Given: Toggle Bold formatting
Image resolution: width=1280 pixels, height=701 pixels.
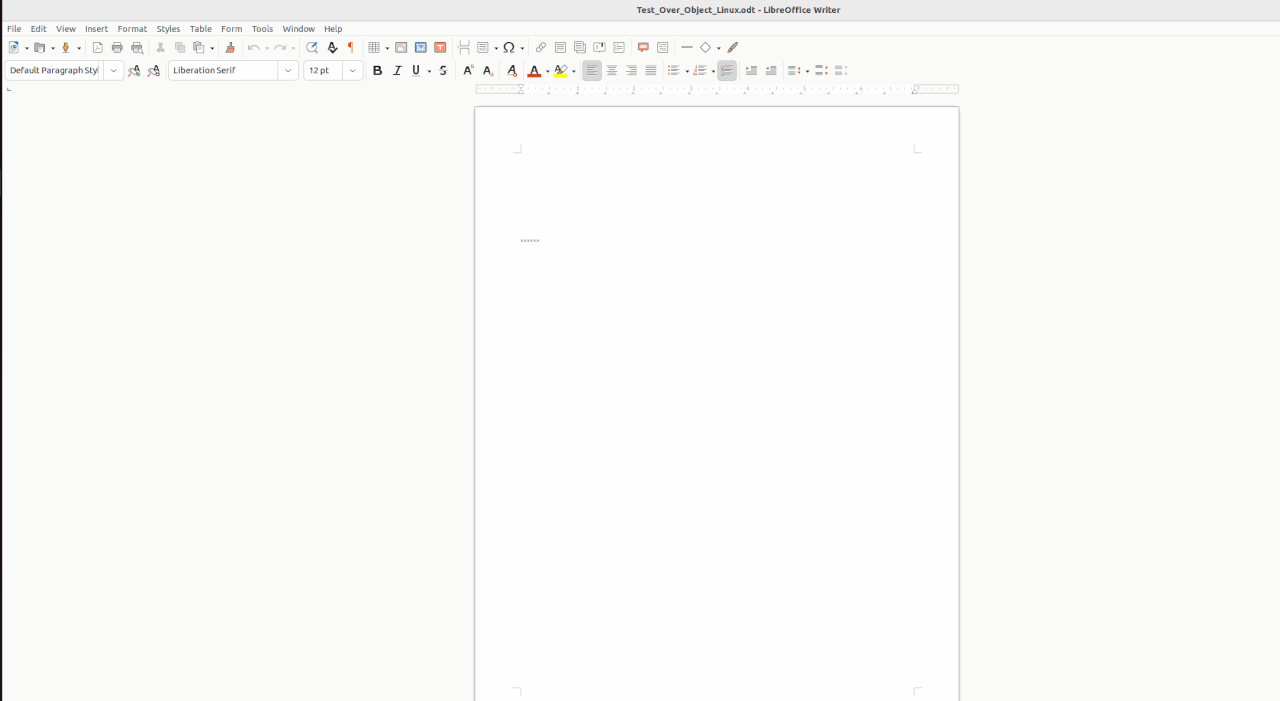Looking at the screenshot, I should tap(377, 71).
